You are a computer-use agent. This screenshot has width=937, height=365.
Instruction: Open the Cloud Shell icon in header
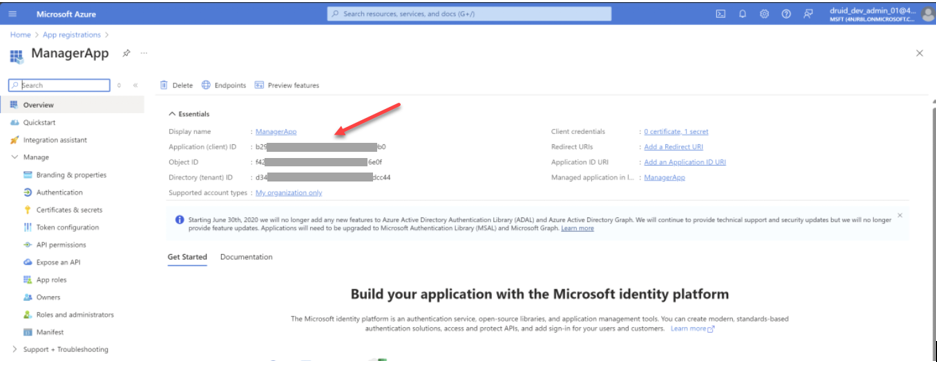(721, 14)
